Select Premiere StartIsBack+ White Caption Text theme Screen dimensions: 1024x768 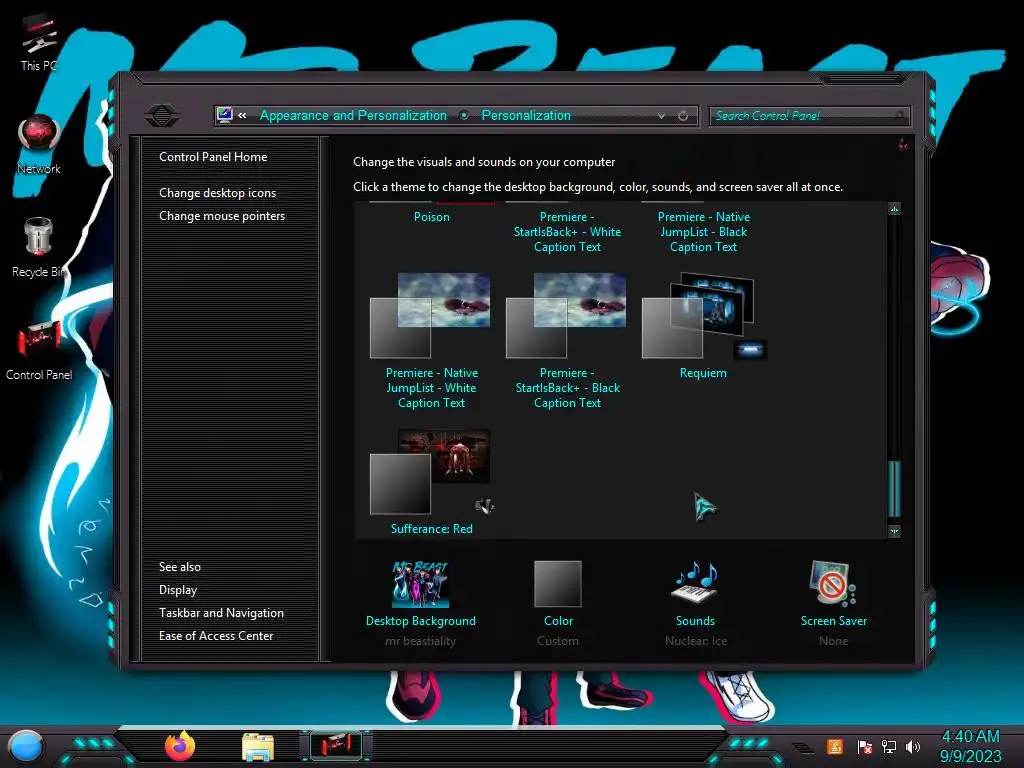(567, 232)
